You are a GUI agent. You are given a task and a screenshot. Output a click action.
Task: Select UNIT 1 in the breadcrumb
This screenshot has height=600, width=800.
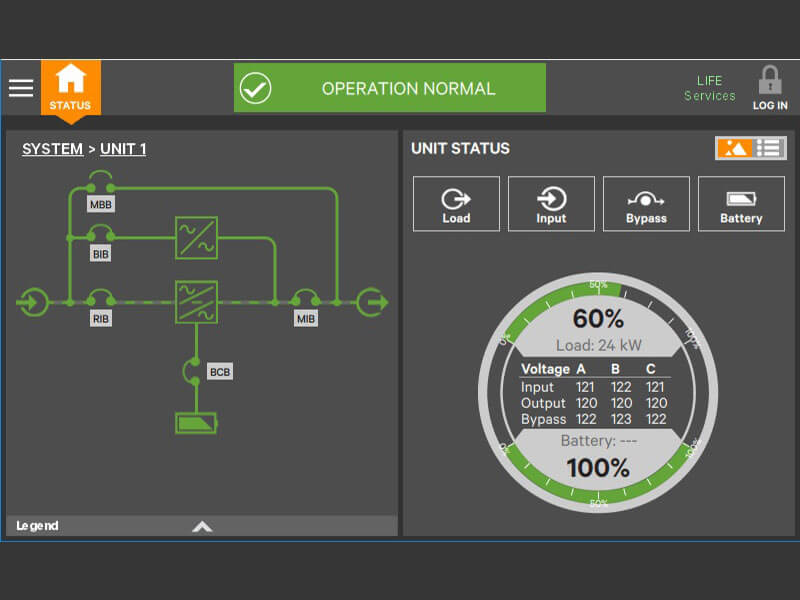point(123,149)
